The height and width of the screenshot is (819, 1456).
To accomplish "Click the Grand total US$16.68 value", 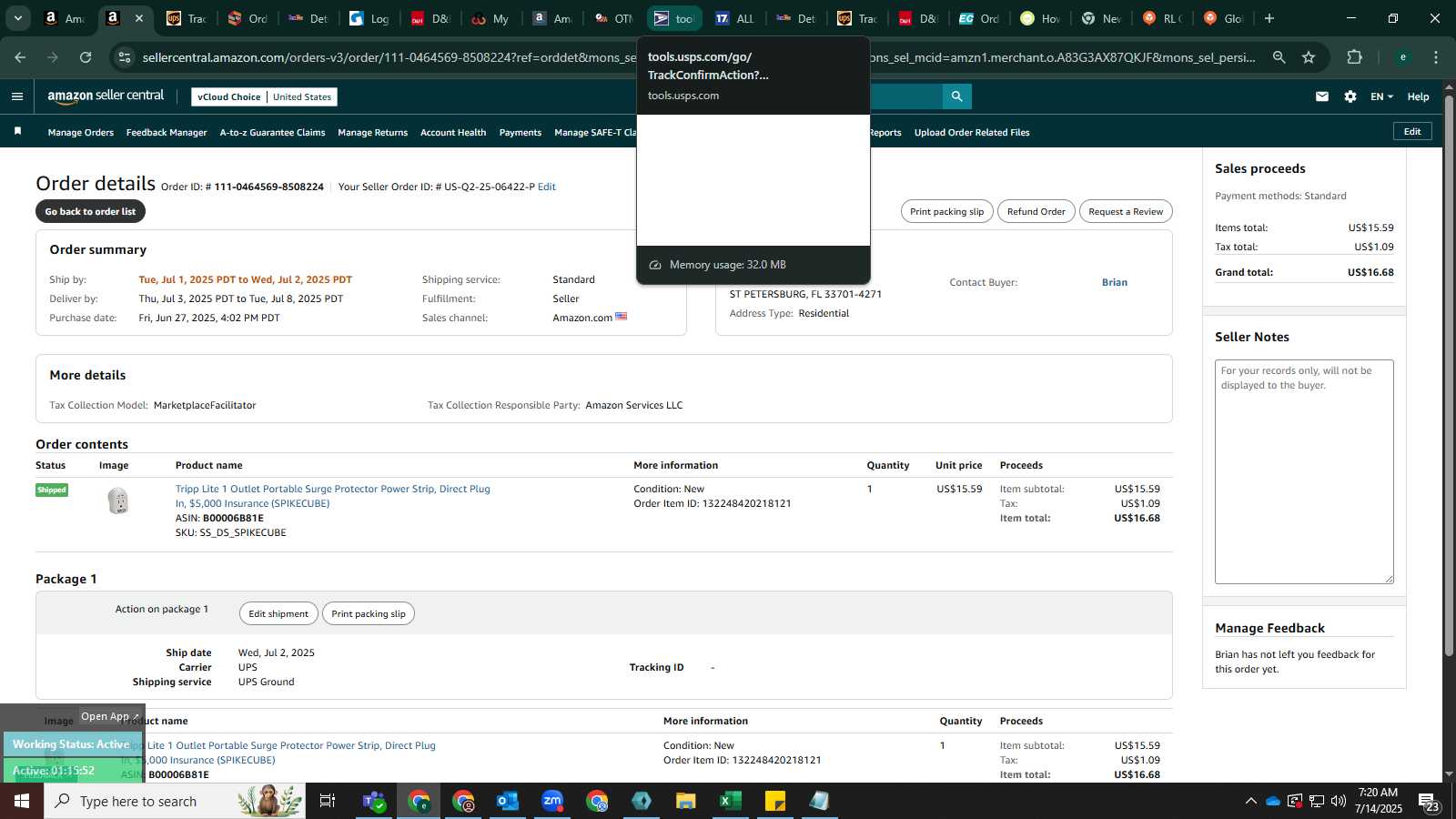I will tap(1370, 272).
